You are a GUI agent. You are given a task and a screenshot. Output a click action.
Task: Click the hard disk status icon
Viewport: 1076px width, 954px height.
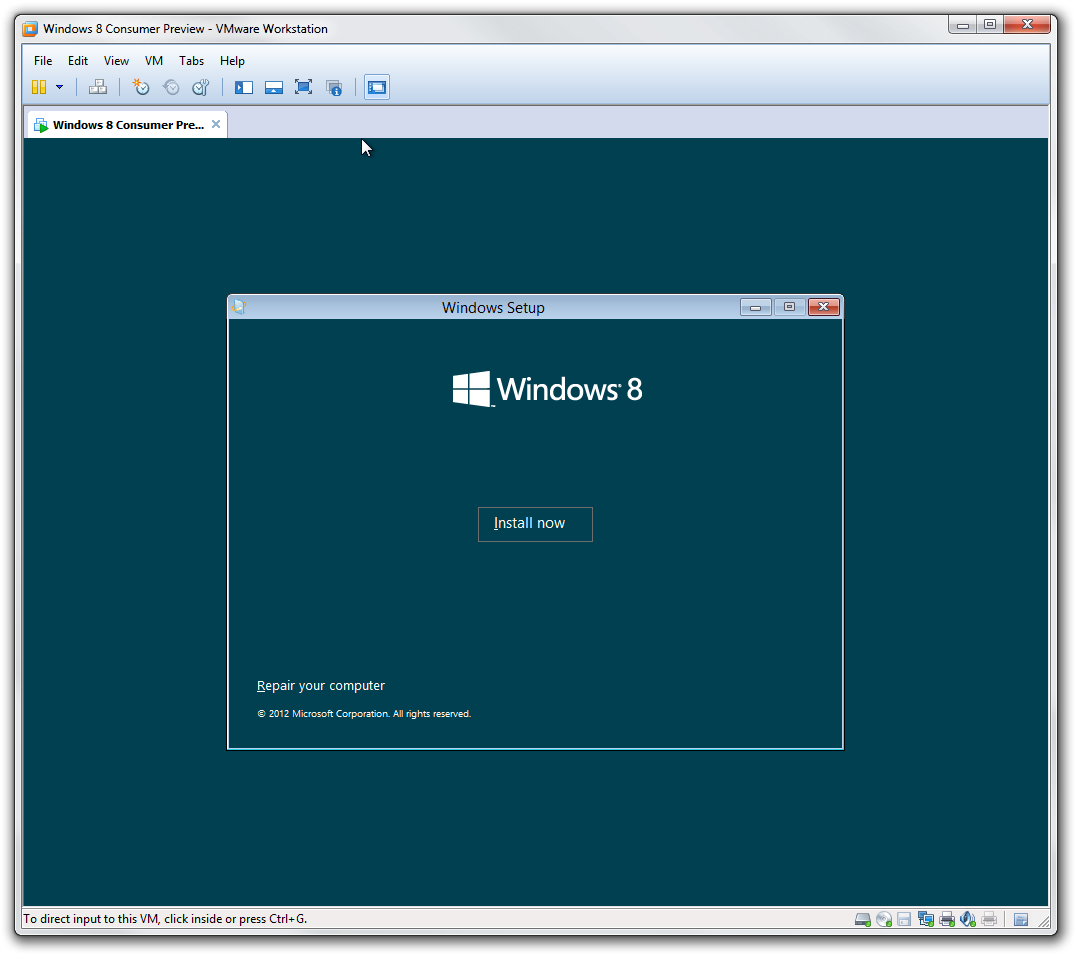pos(861,918)
